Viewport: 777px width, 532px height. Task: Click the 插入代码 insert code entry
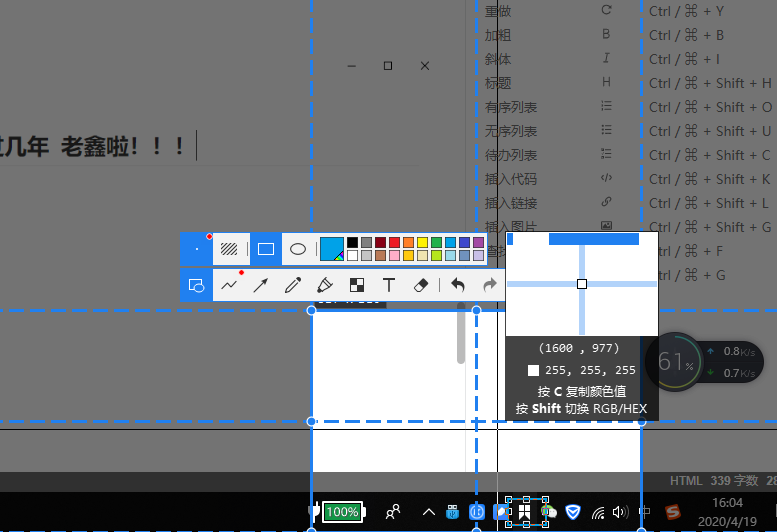pos(510,179)
